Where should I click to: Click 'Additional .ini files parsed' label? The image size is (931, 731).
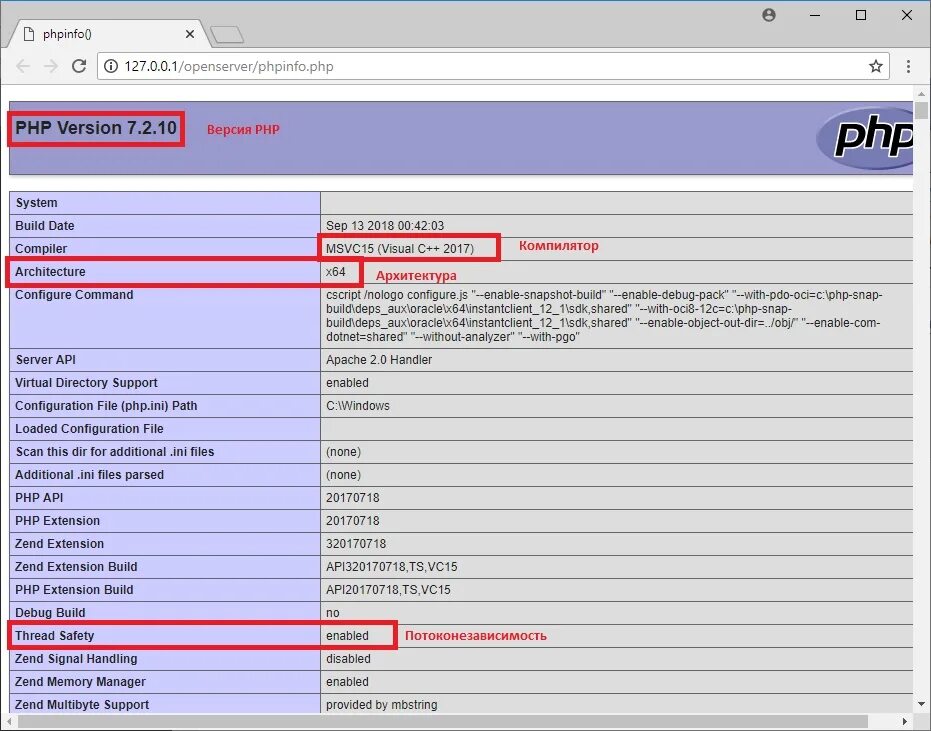(x=89, y=474)
